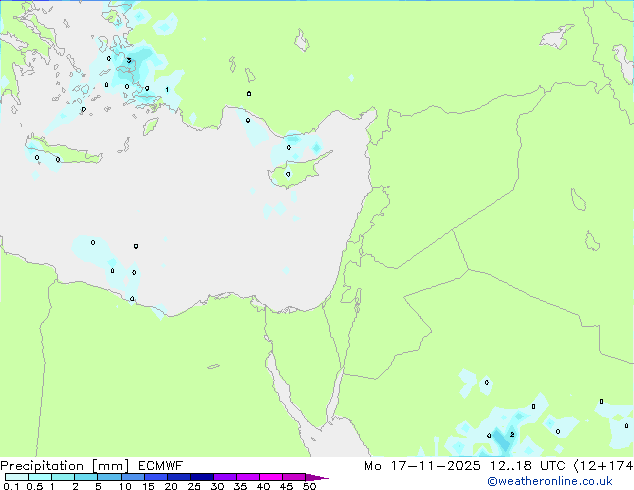
Task: Click the 1–2 mm legend swatch
Action: click(x=63, y=477)
